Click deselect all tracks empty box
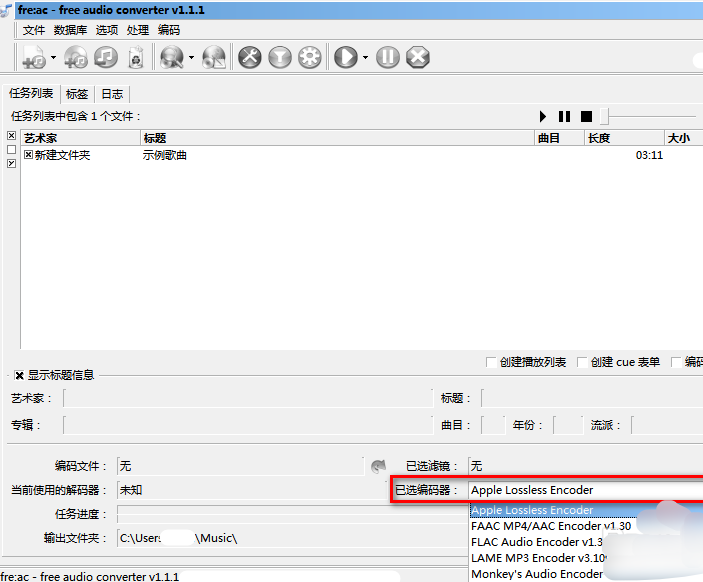 click(x=12, y=149)
